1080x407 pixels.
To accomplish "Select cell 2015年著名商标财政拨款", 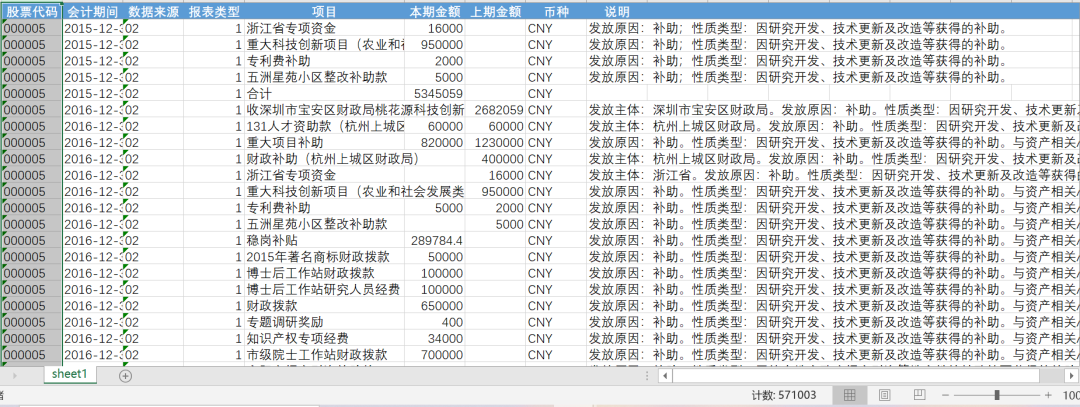I will tap(324, 257).
